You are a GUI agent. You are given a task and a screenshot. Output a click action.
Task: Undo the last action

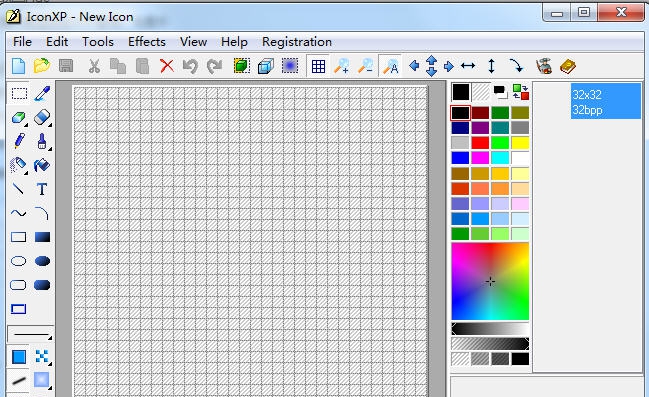(190, 66)
